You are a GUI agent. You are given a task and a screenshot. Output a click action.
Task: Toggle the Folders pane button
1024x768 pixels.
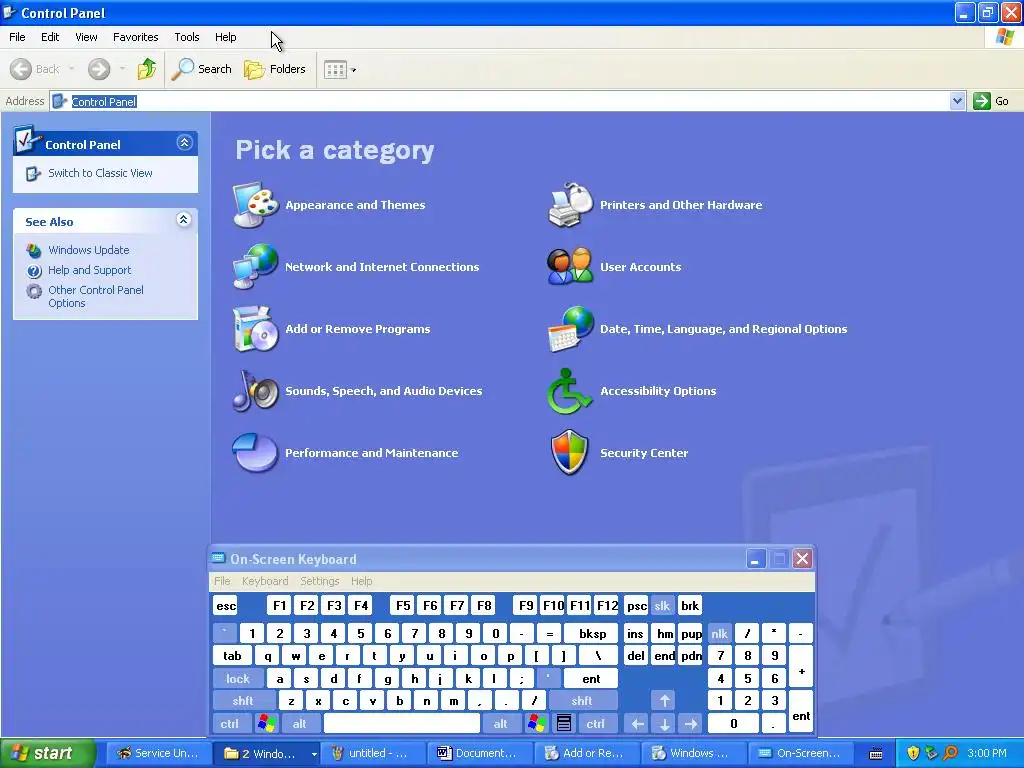274,69
